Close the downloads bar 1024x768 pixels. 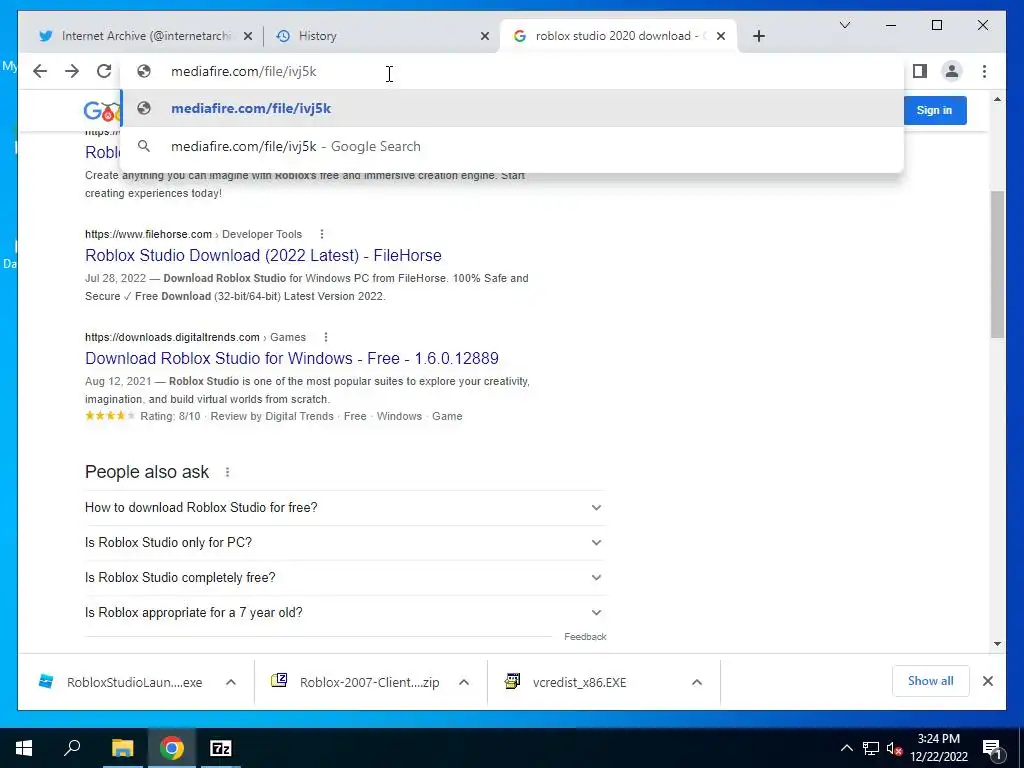pos(987,681)
